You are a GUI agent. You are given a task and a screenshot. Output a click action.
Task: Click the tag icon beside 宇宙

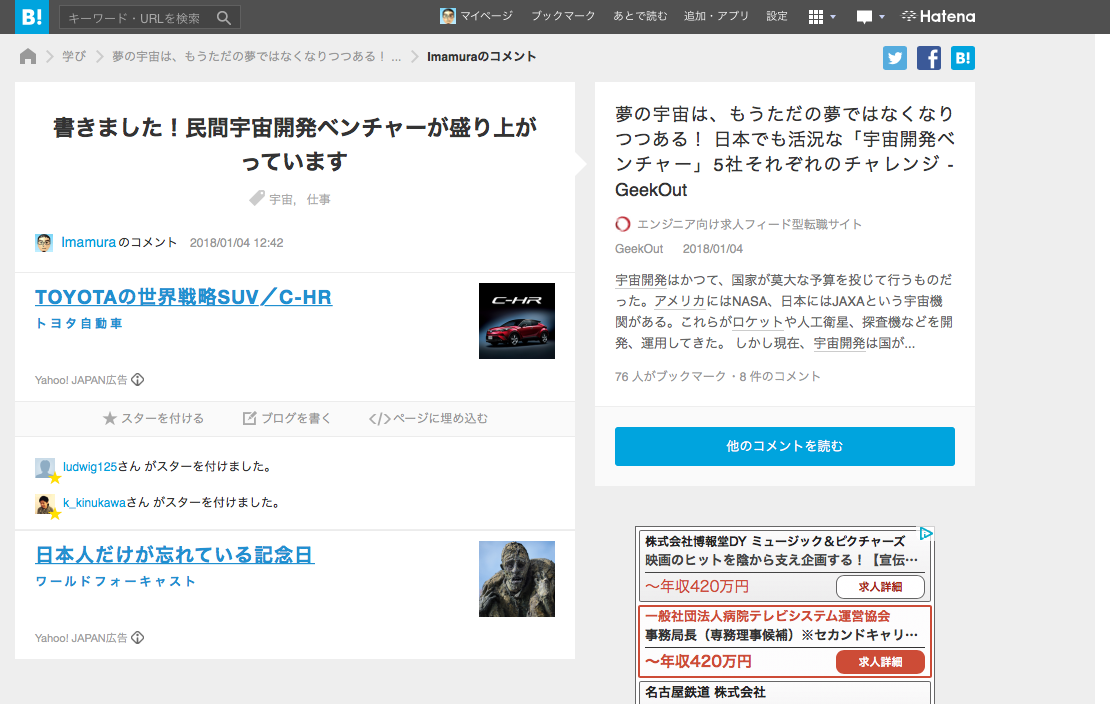click(256, 198)
